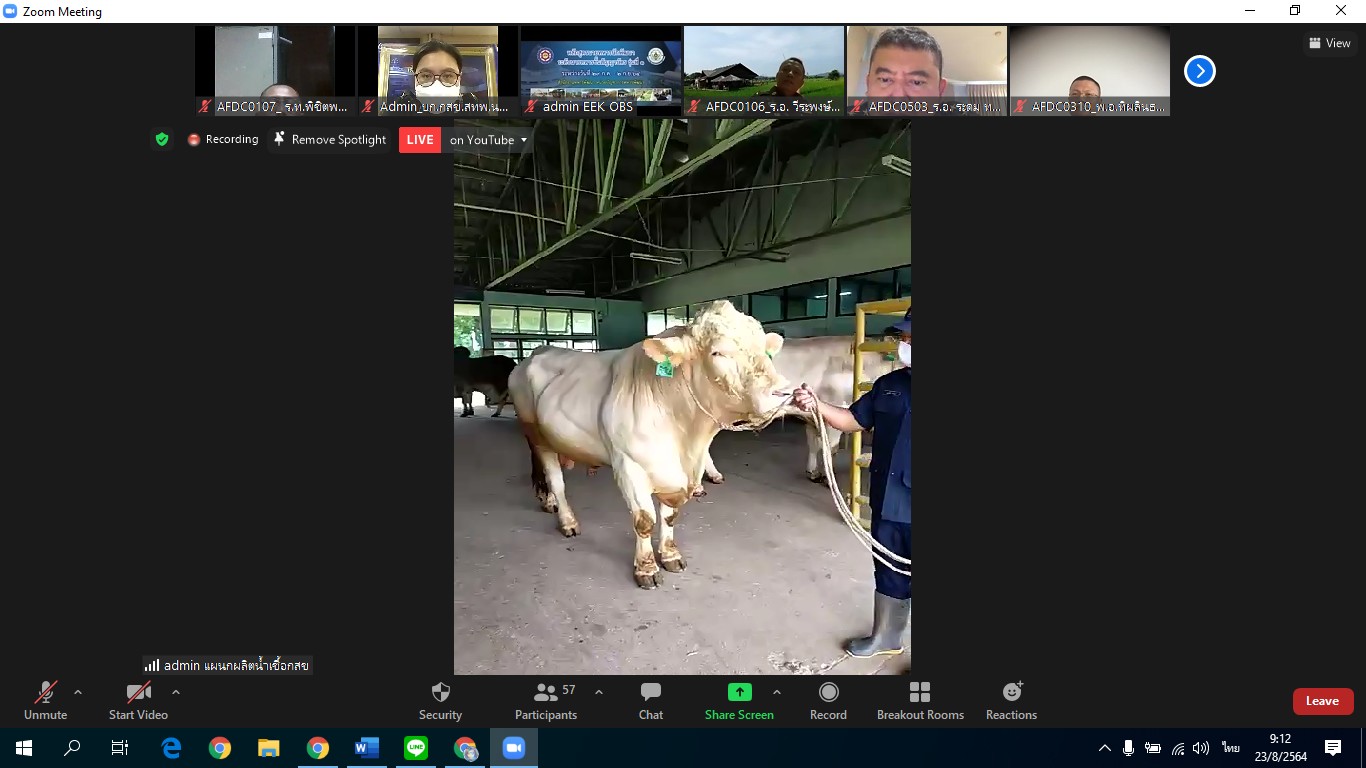Click the spotlighted cow video
The image size is (1366, 768).
point(682,397)
